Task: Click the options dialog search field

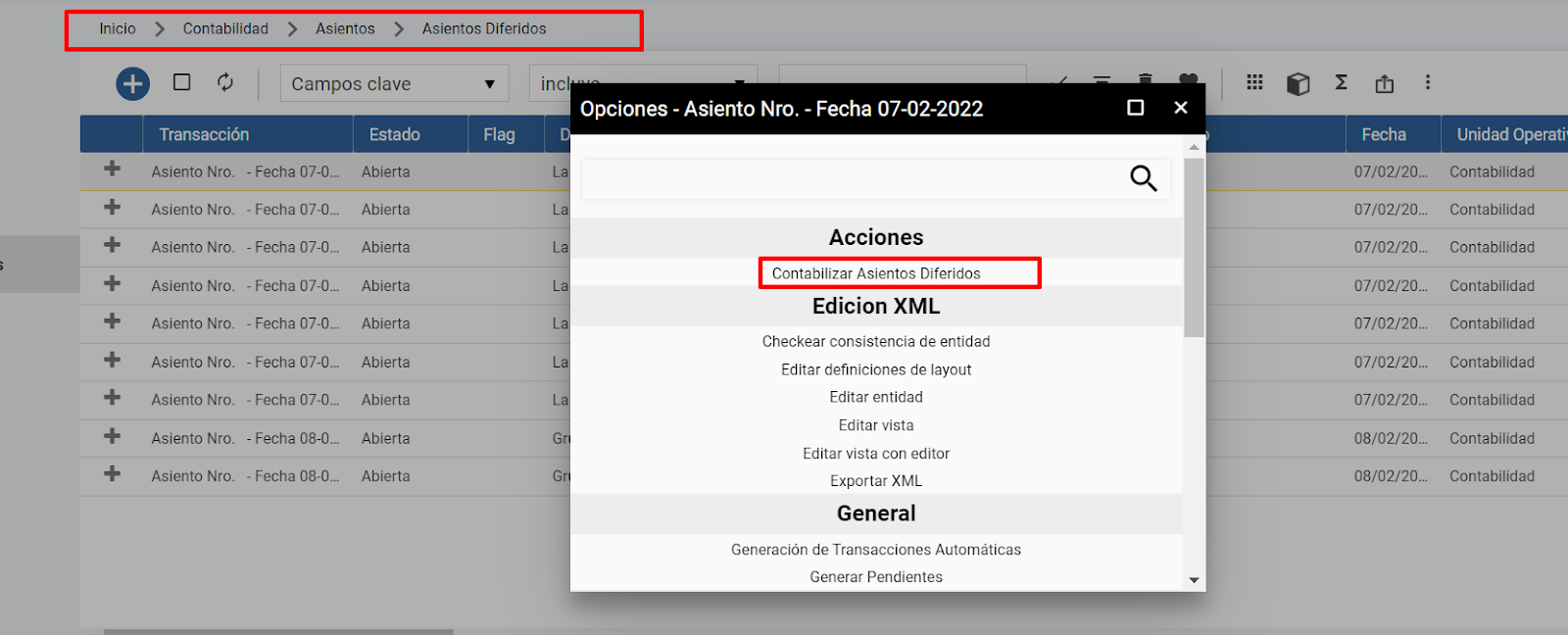Action: pyautogui.click(x=853, y=179)
